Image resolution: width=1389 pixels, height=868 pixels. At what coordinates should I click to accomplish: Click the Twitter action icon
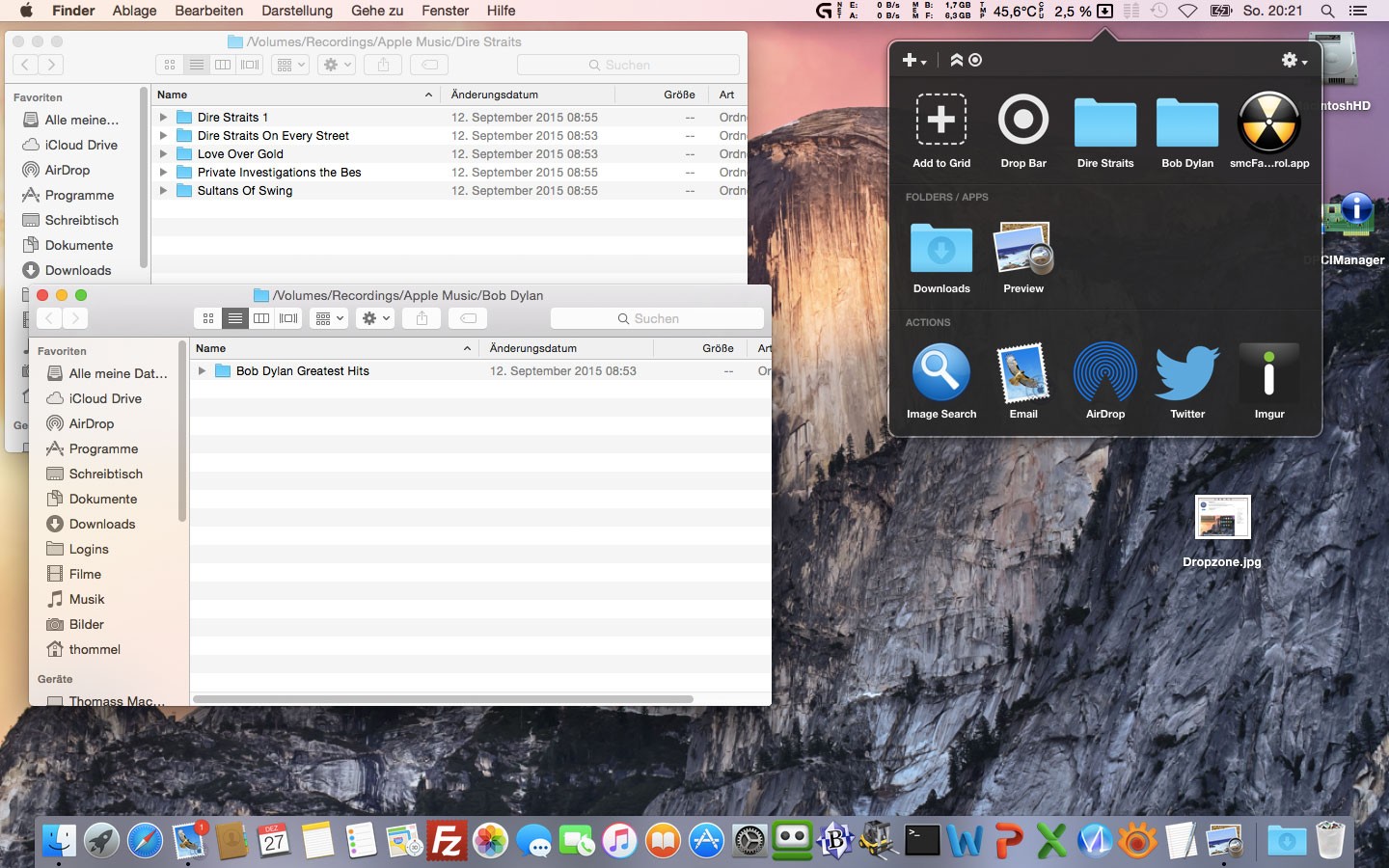point(1186,372)
